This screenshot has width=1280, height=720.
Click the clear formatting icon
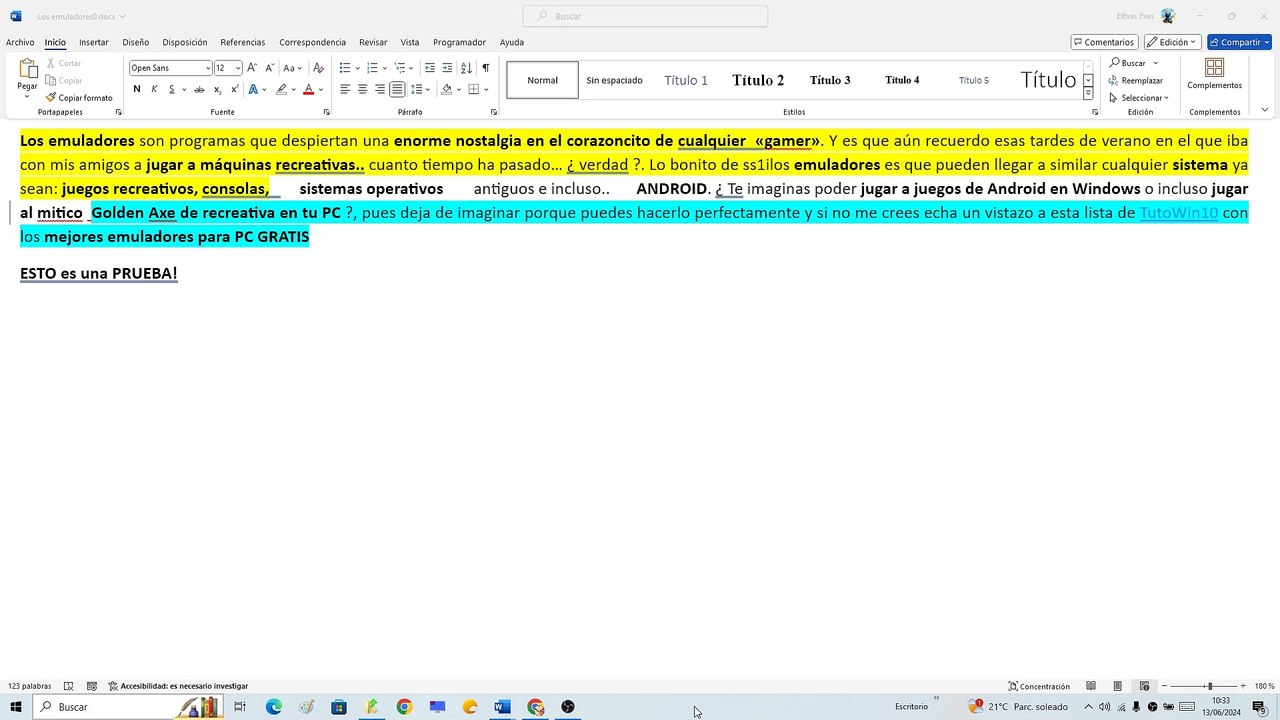click(318, 68)
